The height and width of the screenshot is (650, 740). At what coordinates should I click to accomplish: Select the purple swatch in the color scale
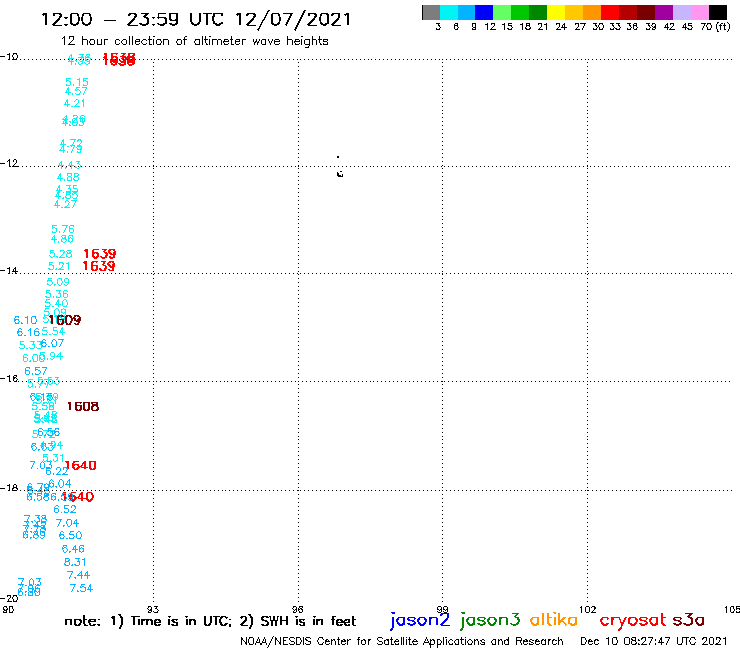point(664,12)
